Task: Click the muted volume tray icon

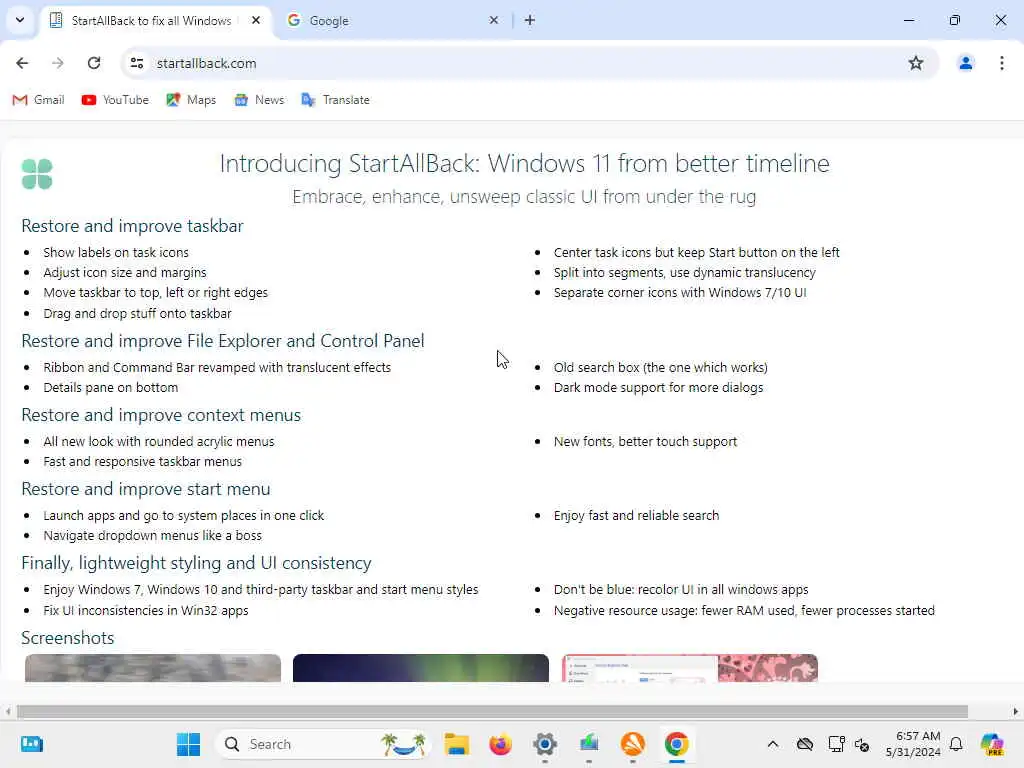Action: pos(862,744)
